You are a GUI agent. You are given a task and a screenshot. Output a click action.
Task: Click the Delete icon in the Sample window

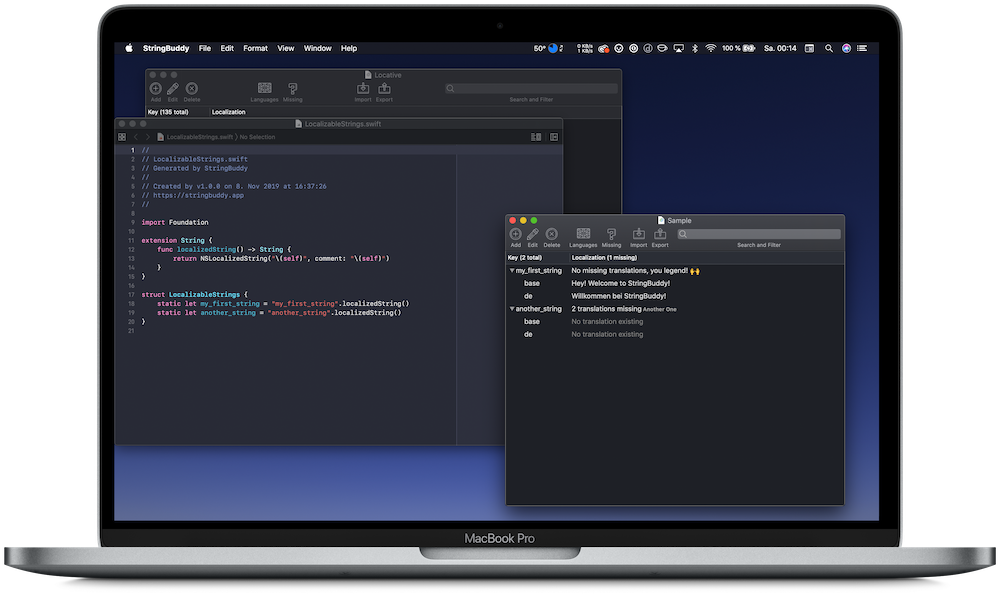pos(552,234)
